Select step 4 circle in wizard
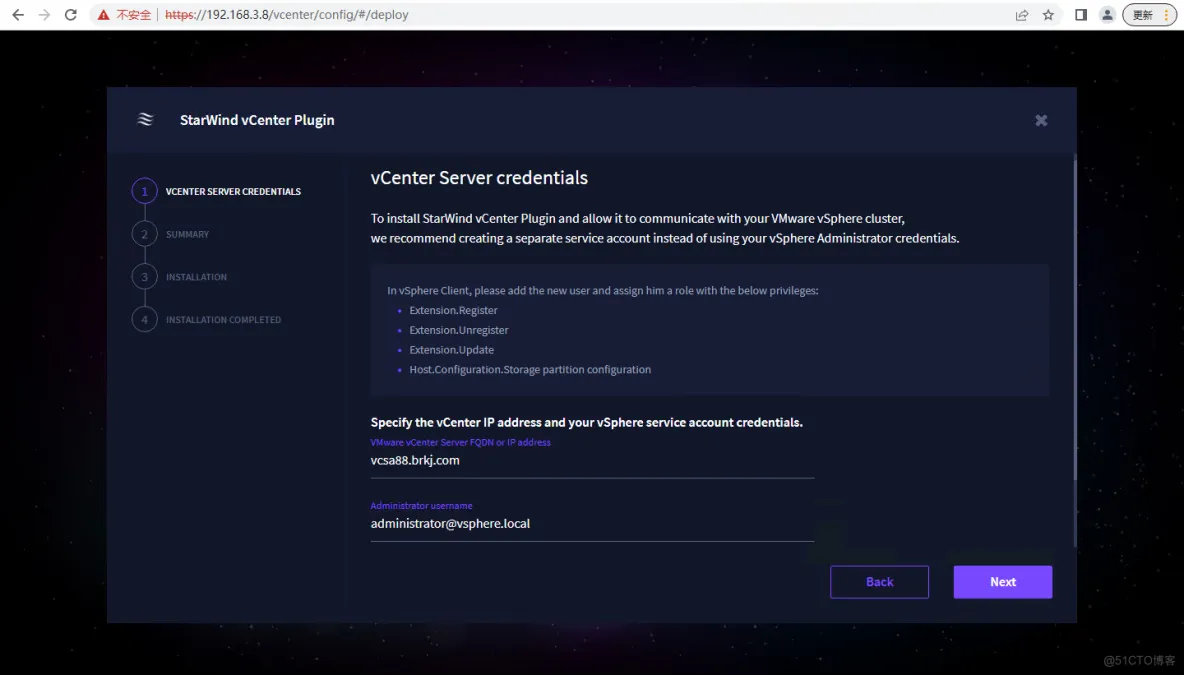The image size is (1184, 675). coord(144,319)
